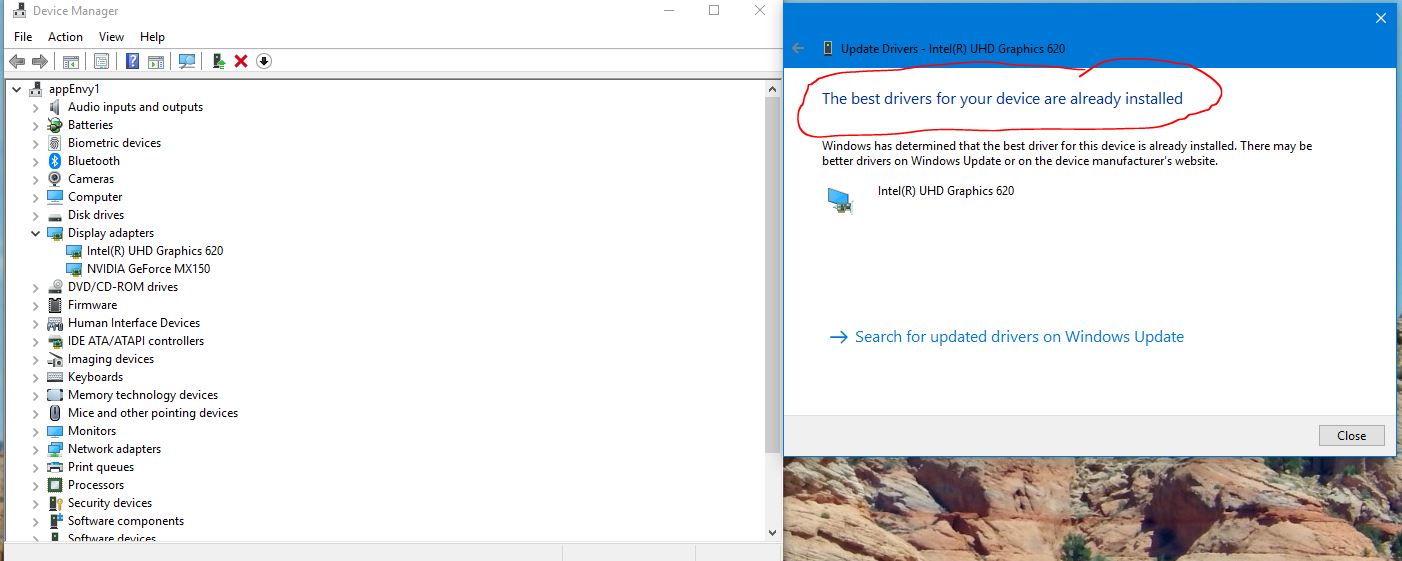
Task: Click the Disable device down-arrow icon
Action: pos(264,61)
